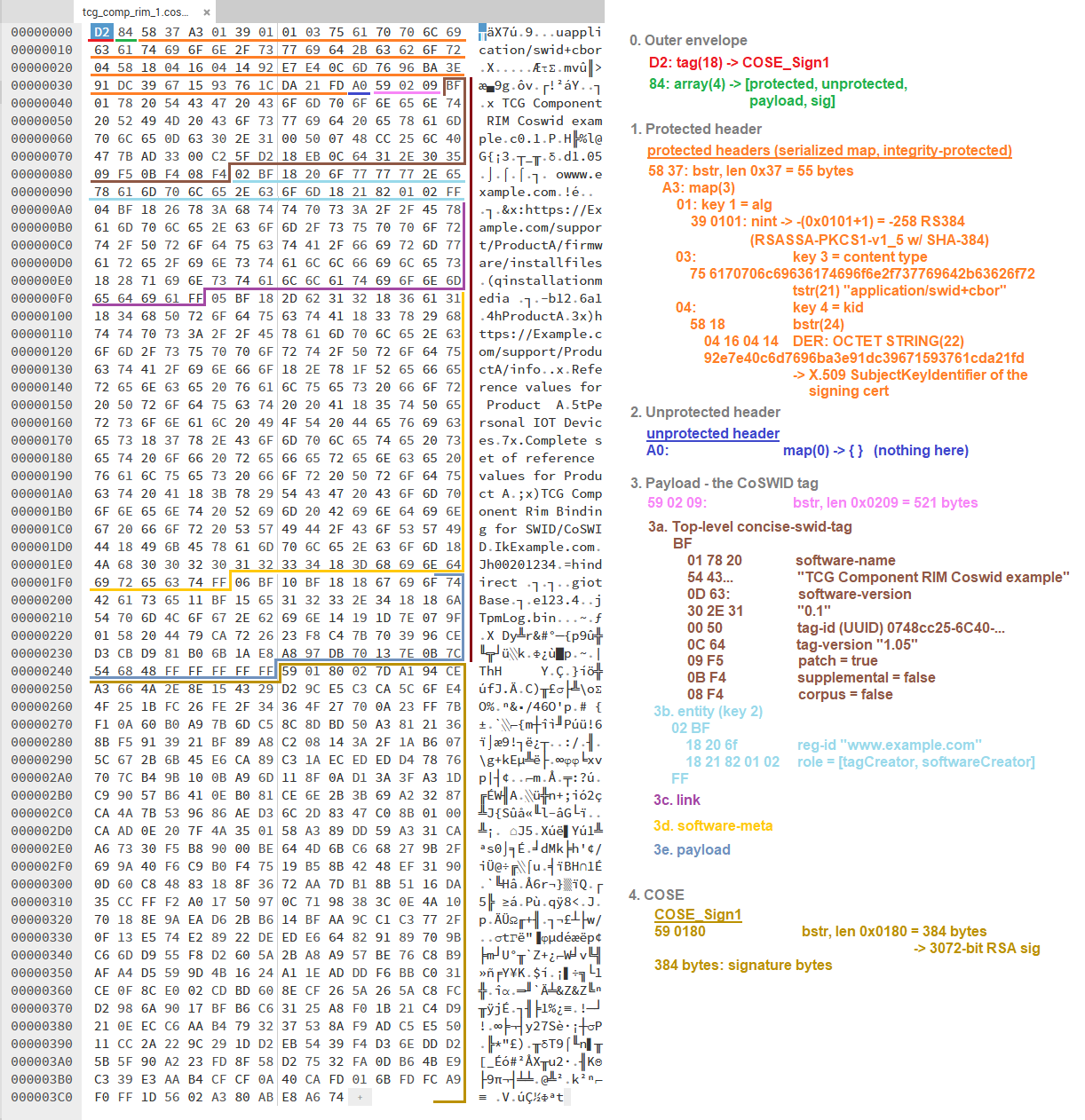
Task: Click the '2. Unprotected header' heading
Action: pyautogui.click(x=705, y=412)
